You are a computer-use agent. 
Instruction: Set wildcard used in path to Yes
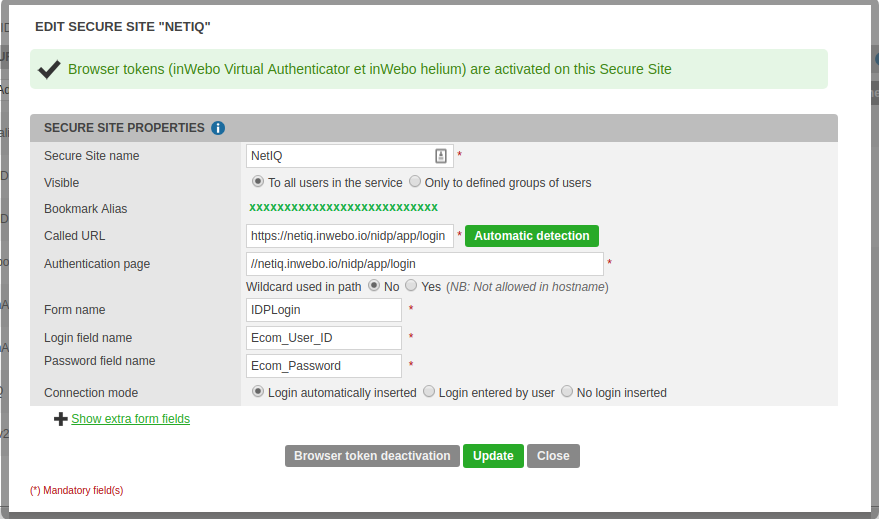pos(411,286)
